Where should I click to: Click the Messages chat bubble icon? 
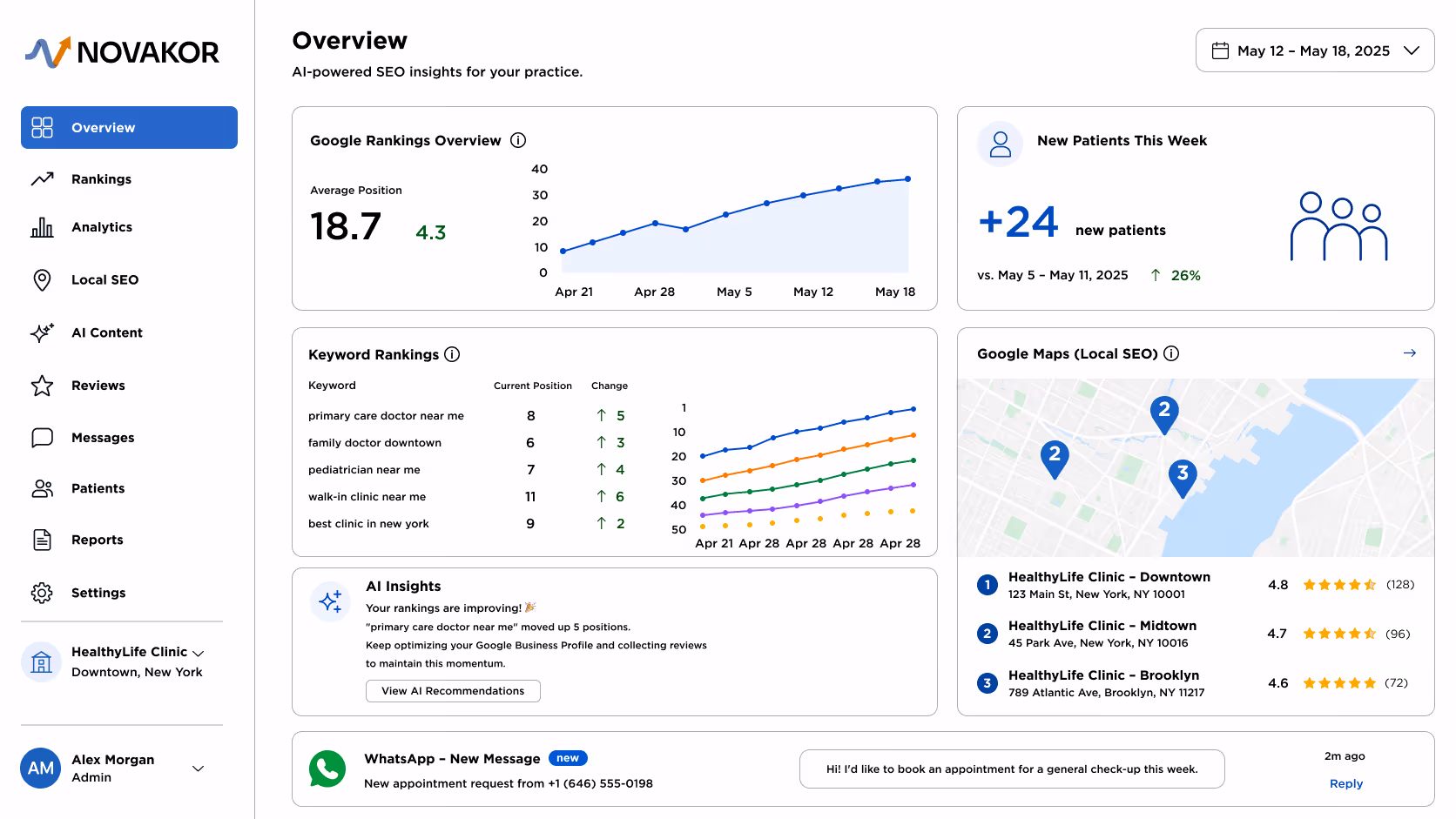pos(42,438)
